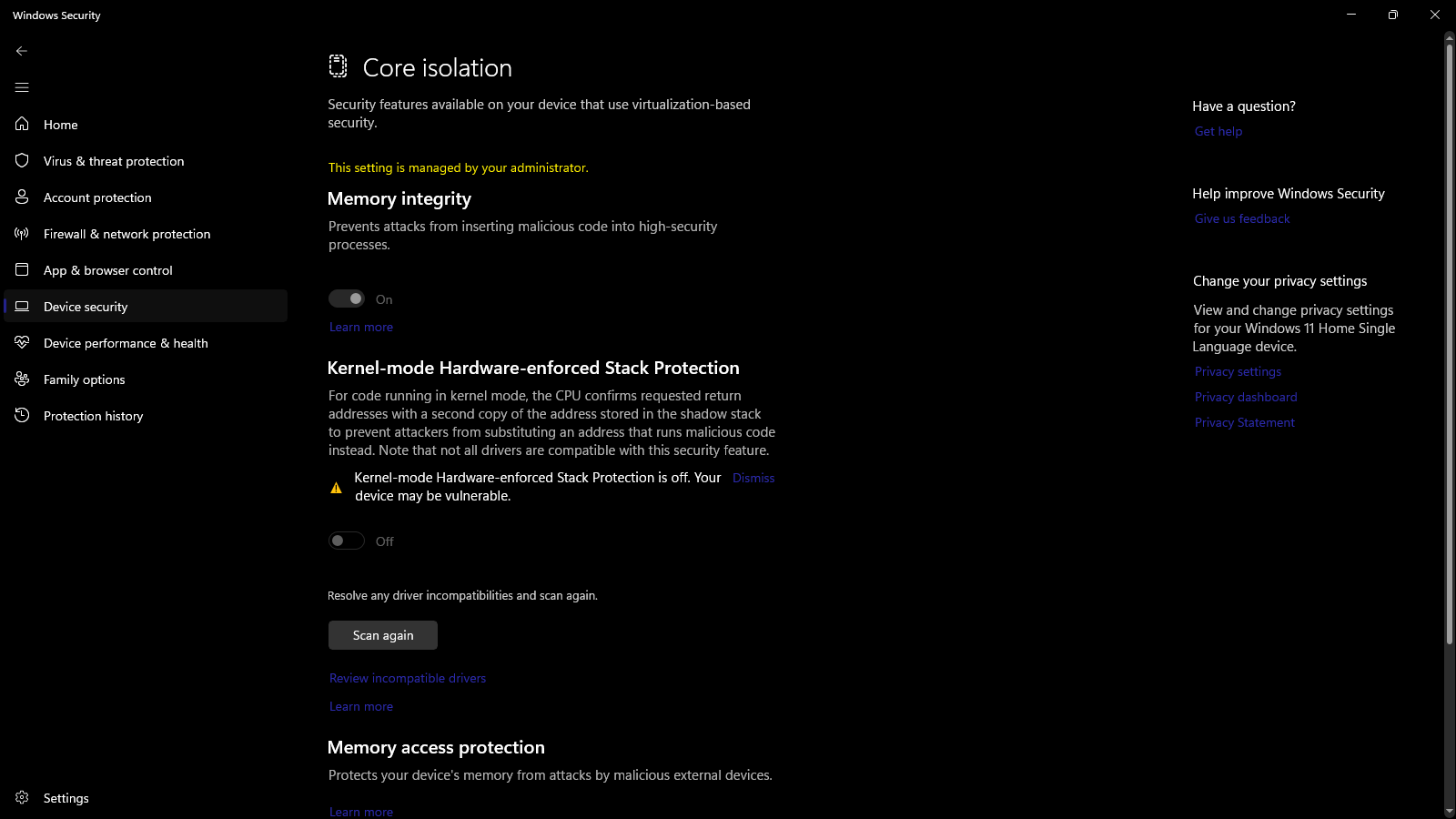The image size is (1456, 819).
Task: Click the scrollbar down arrow
Action: coord(1450,812)
